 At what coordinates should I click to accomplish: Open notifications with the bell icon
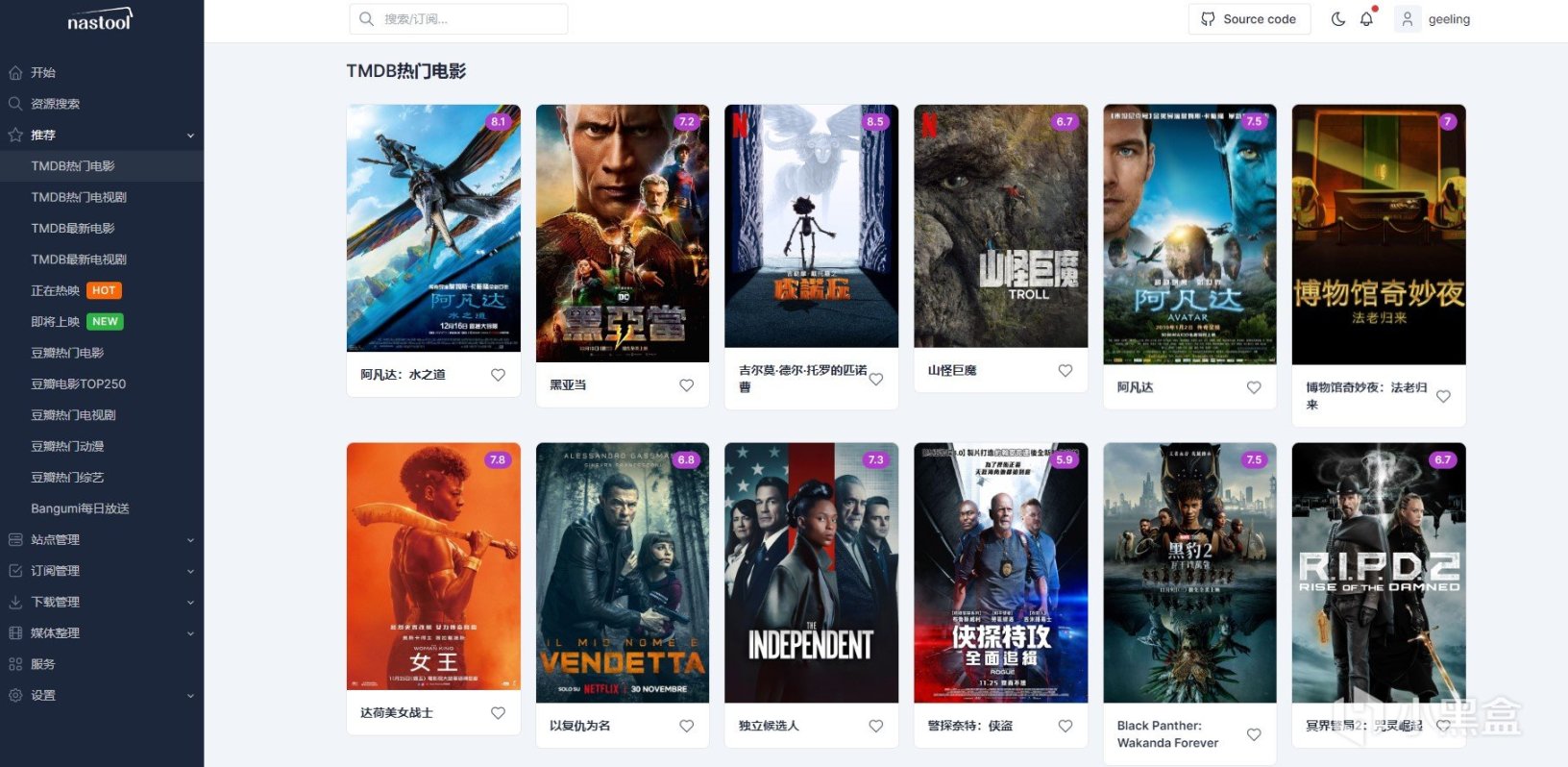tap(1366, 19)
